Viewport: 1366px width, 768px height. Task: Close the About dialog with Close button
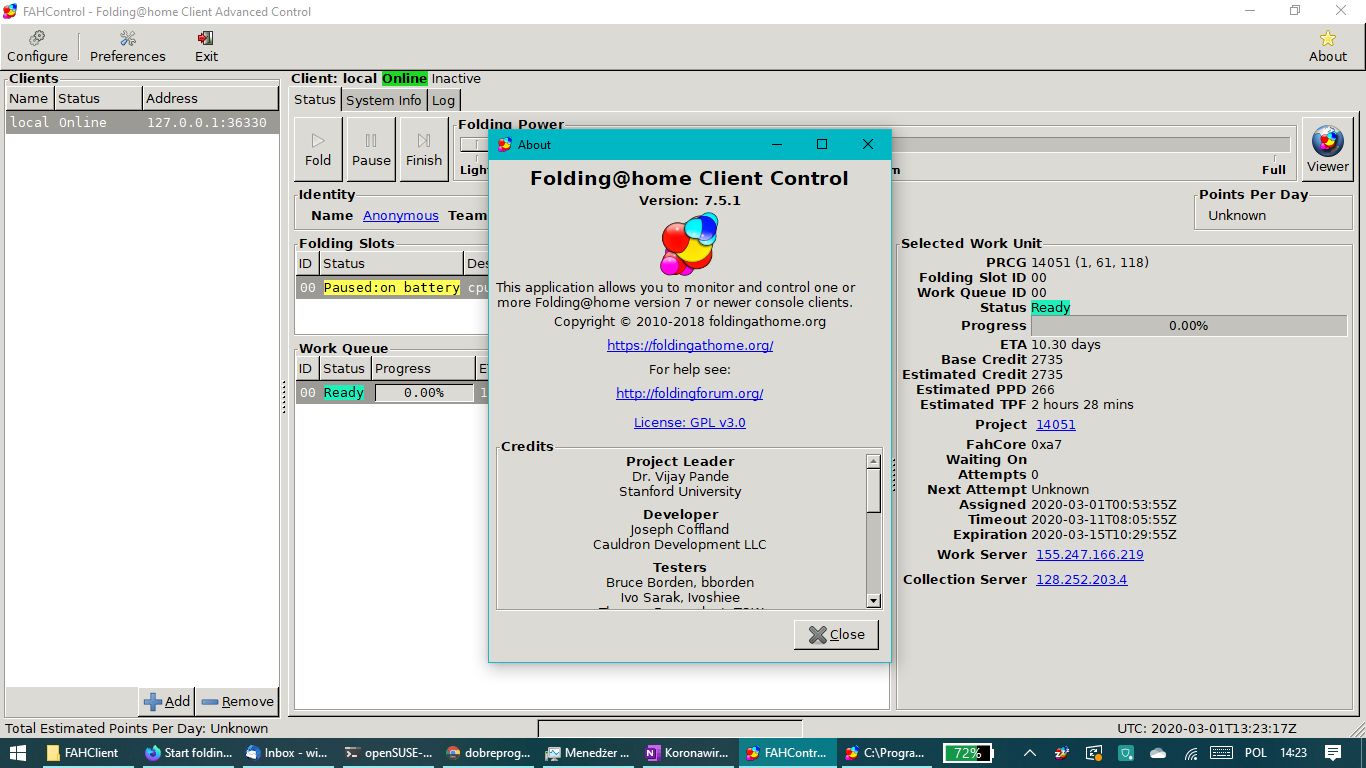tap(836, 634)
